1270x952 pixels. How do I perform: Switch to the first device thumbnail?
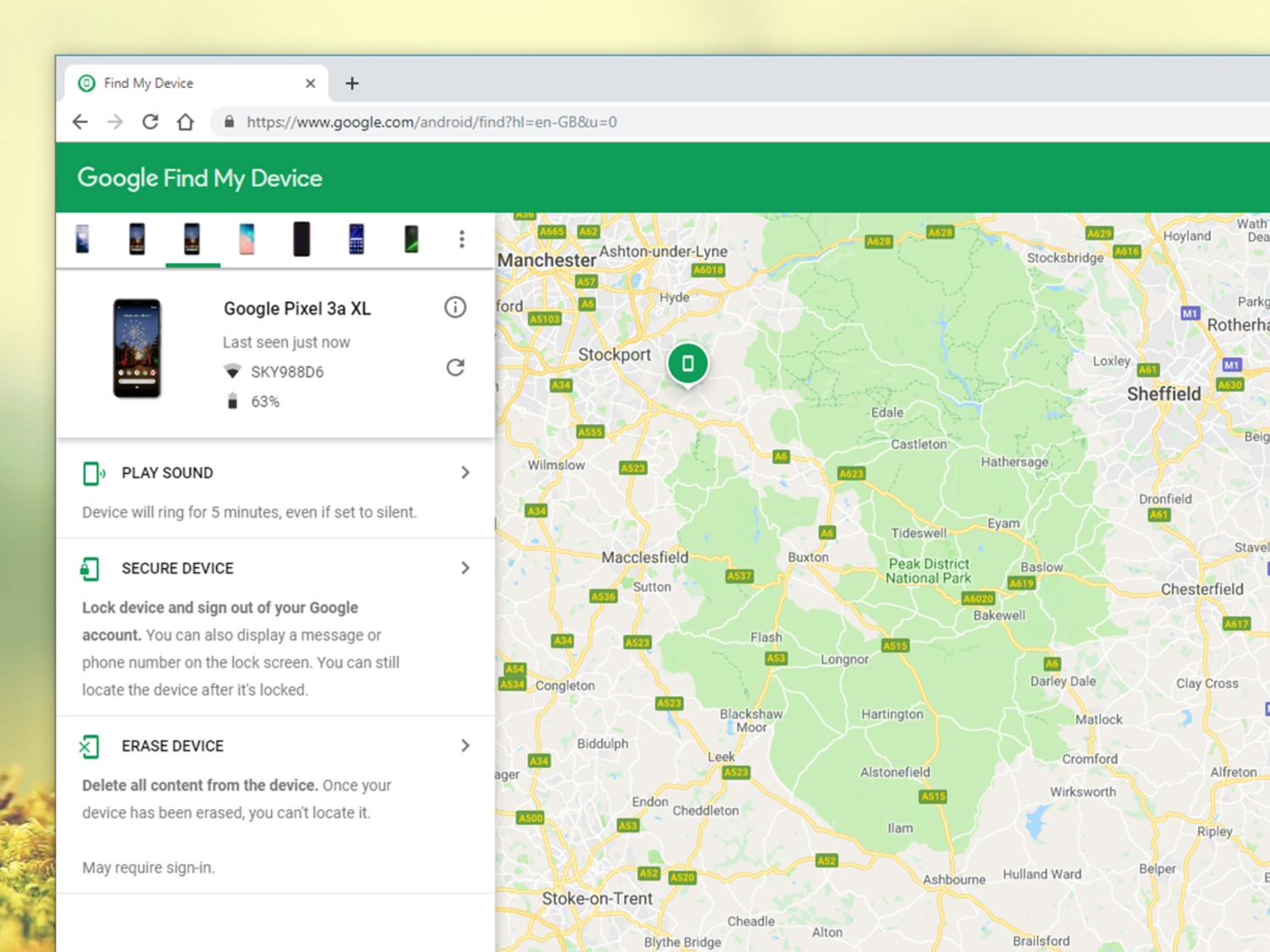tap(82, 239)
